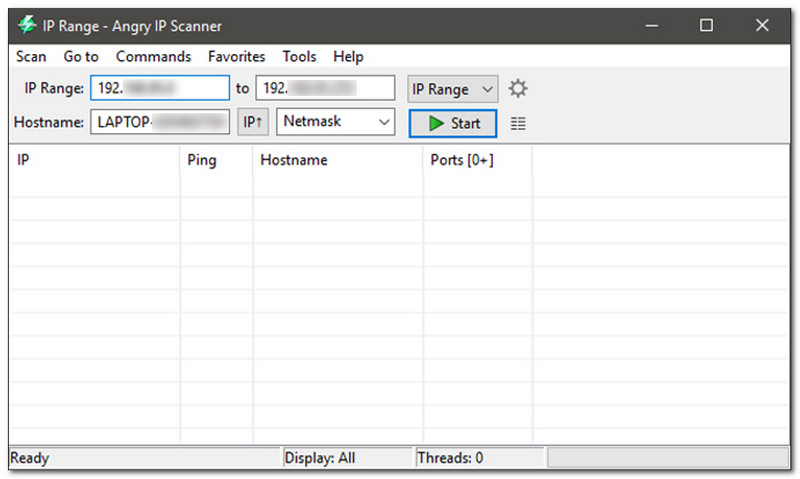
Task: Open the IP Range feeder dropdown
Action: pos(453,89)
